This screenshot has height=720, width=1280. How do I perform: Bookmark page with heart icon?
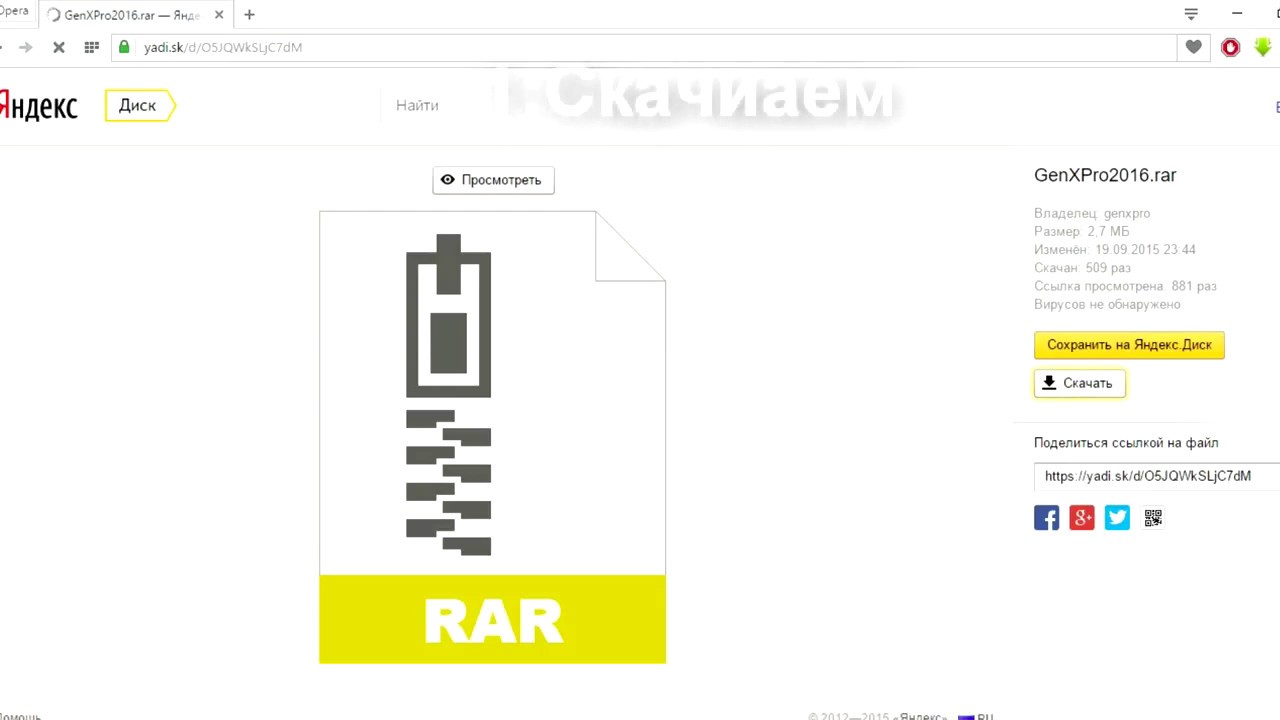point(1193,47)
